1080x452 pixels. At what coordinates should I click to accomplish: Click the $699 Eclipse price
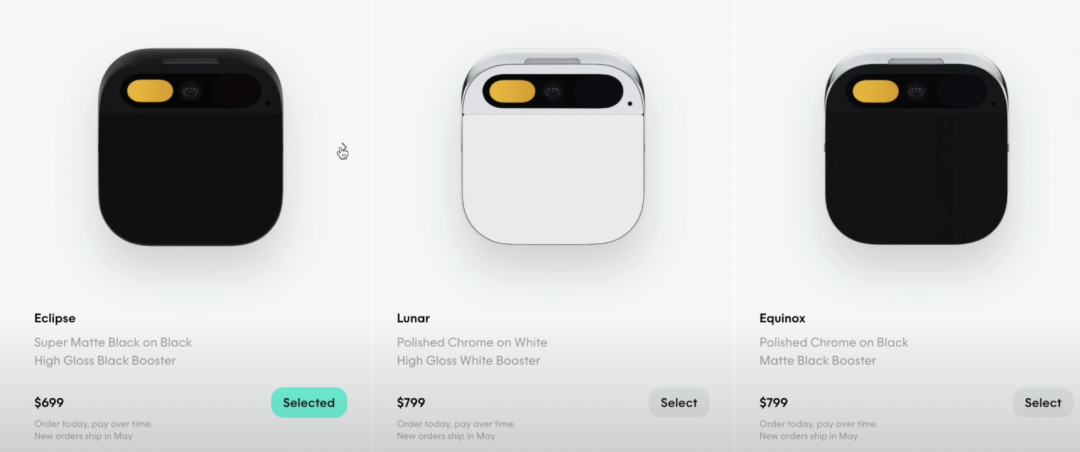[x=49, y=402]
